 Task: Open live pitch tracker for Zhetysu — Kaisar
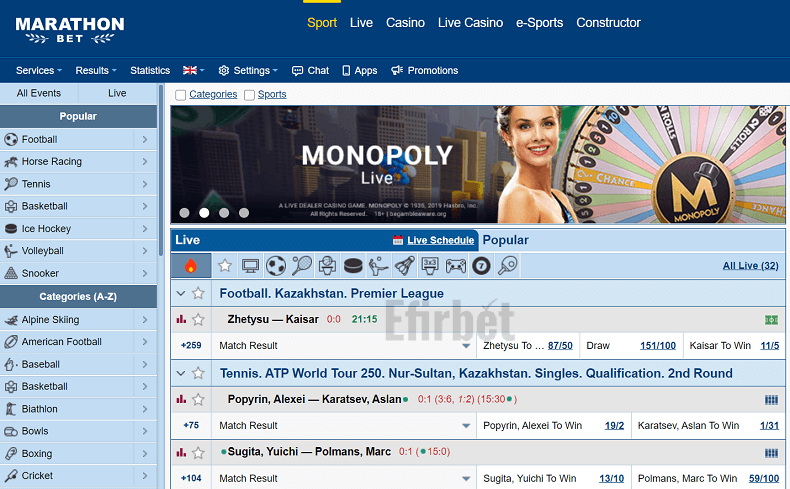pyautogui.click(x=771, y=320)
